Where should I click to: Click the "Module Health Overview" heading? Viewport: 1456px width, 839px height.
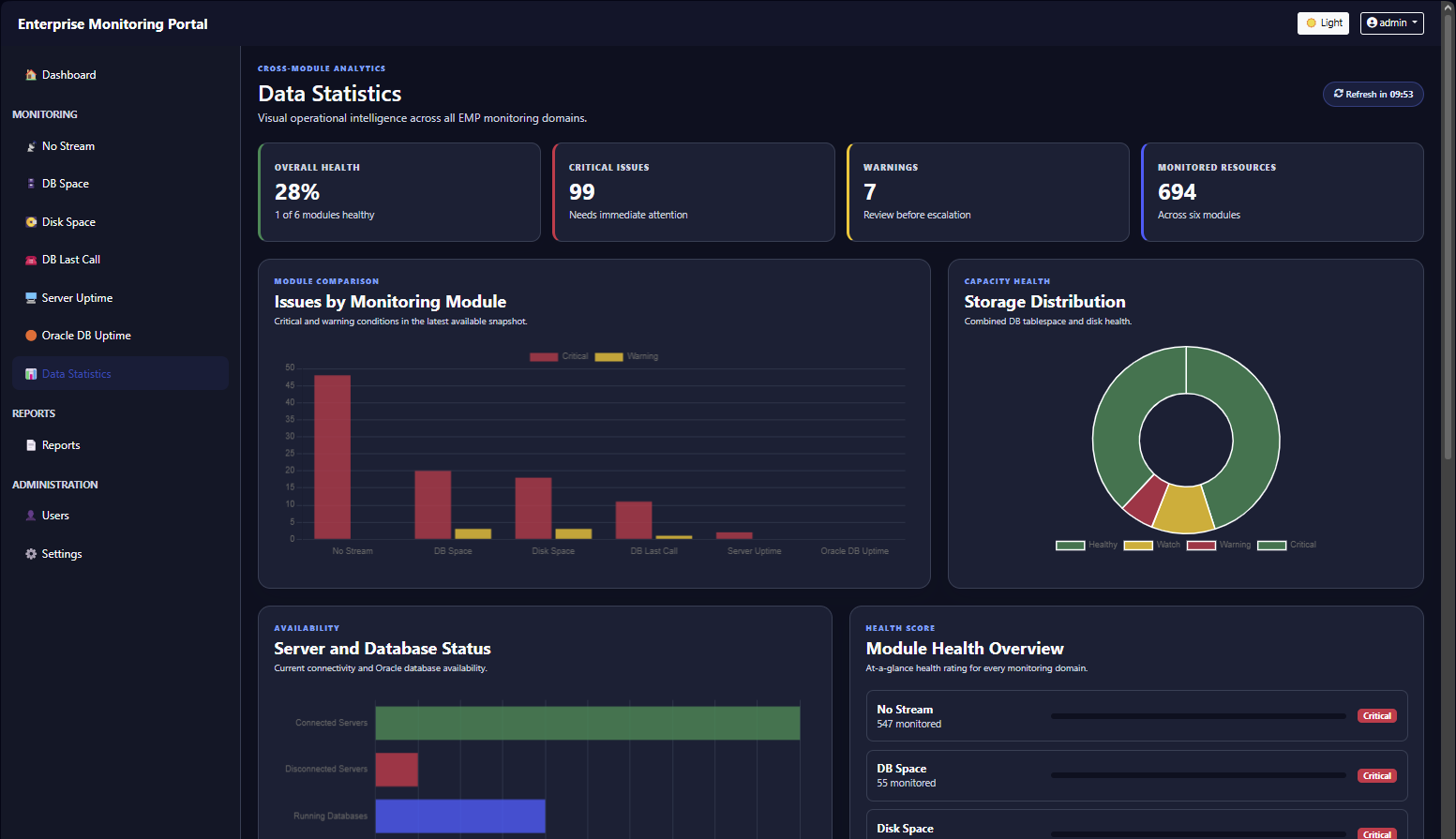[965, 649]
